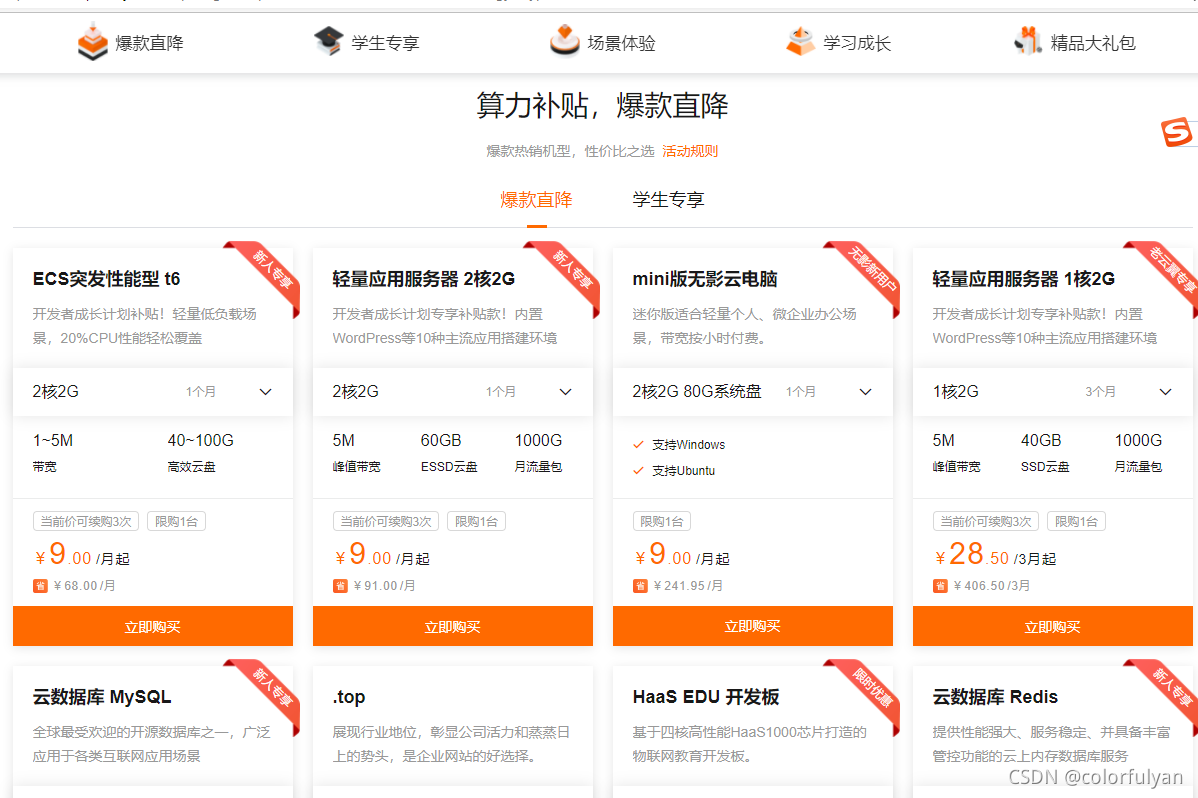Open the ECS突发性能型 t6 title

click(106, 279)
